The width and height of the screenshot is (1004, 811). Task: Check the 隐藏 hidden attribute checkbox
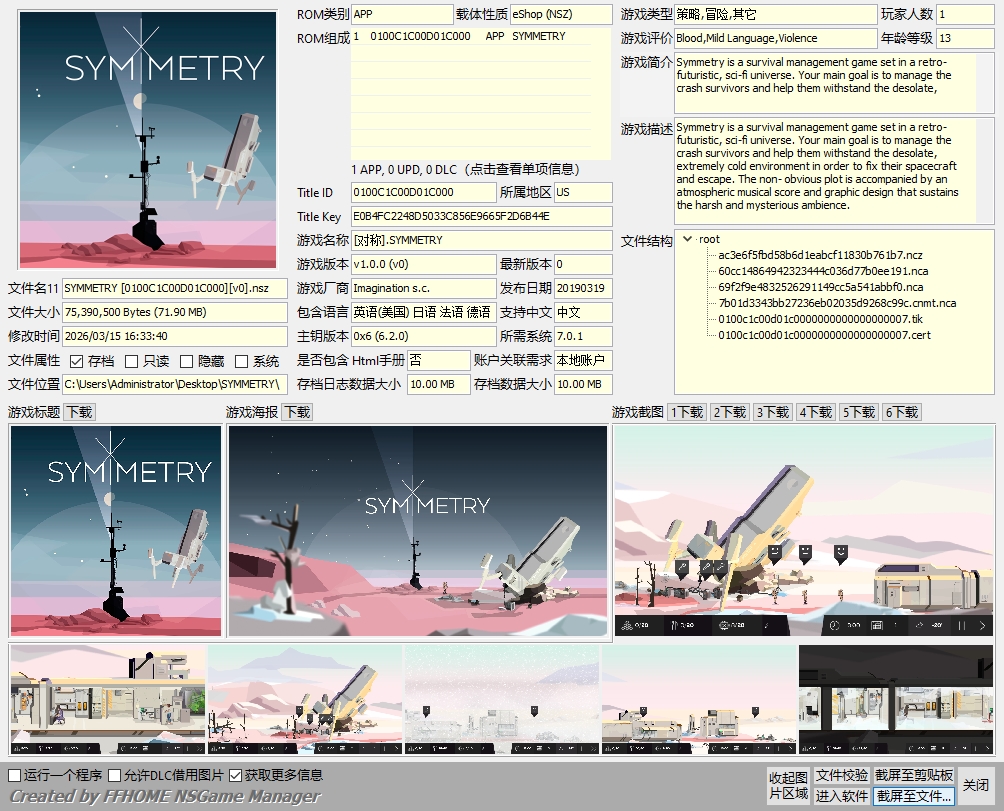tap(187, 361)
